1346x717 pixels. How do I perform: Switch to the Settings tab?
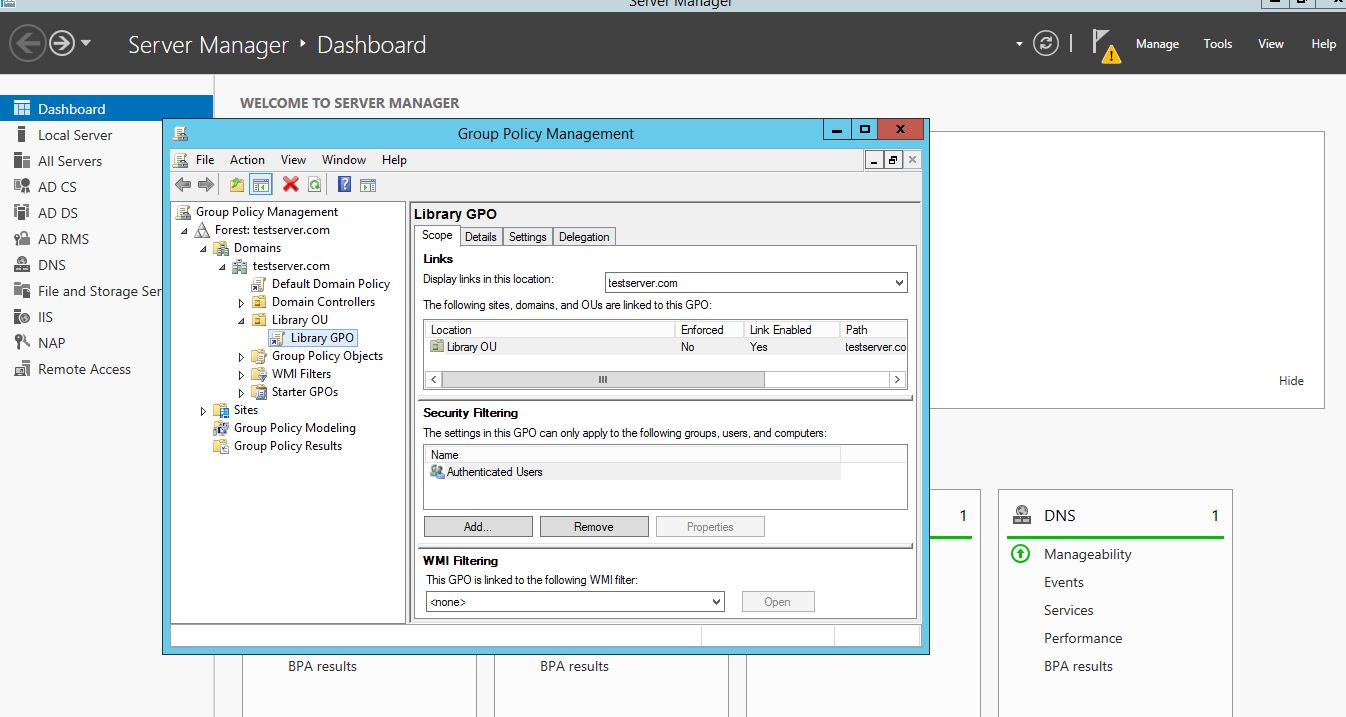click(527, 237)
